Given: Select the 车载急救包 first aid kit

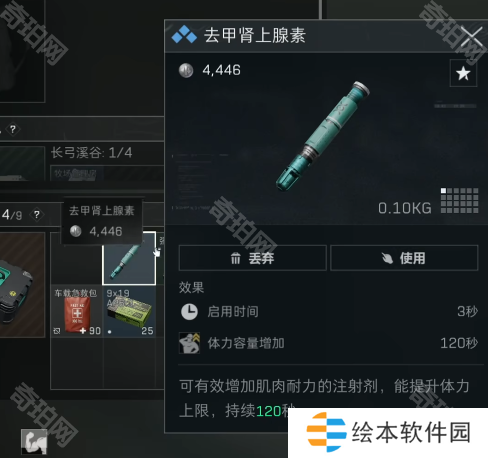Looking at the screenshot, I should 77,311.
